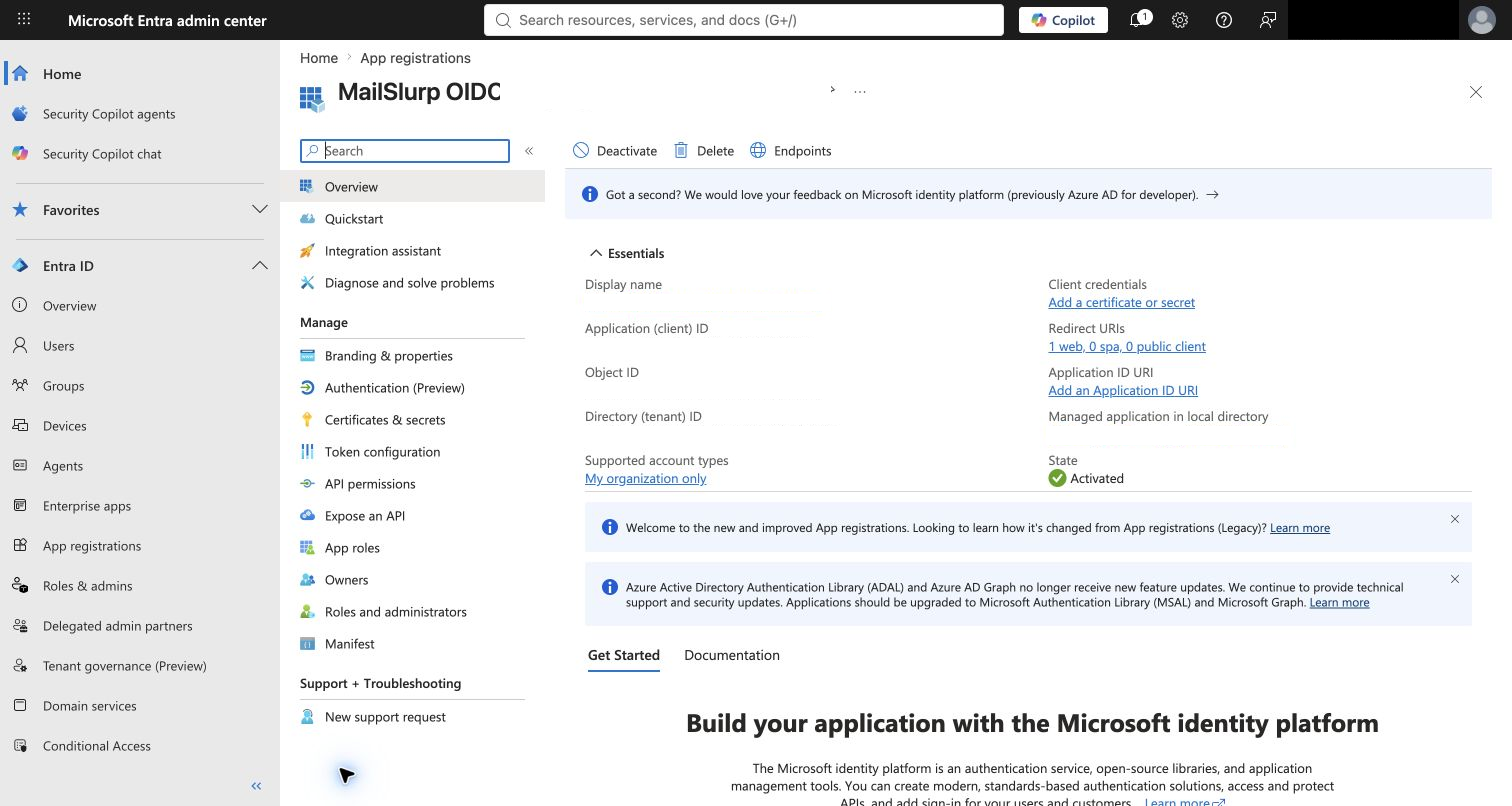Focus the global search resources field
The width and height of the screenshot is (1512, 806).
pos(744,20)
